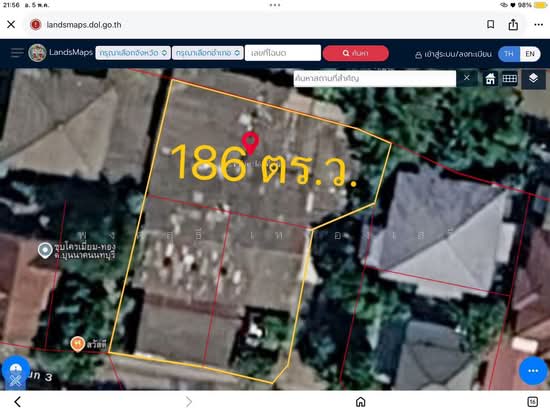Open the measurement ruler tool
The width and height of the screenshot is (550, 413).
(509, 79)
